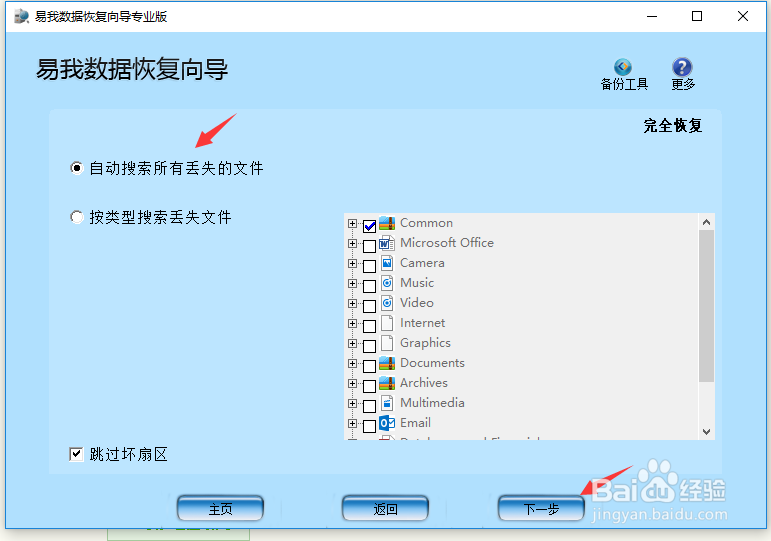Click the Email Outlook icon
Viewport: 771px width, 541px height.
(x=387, y=423)
